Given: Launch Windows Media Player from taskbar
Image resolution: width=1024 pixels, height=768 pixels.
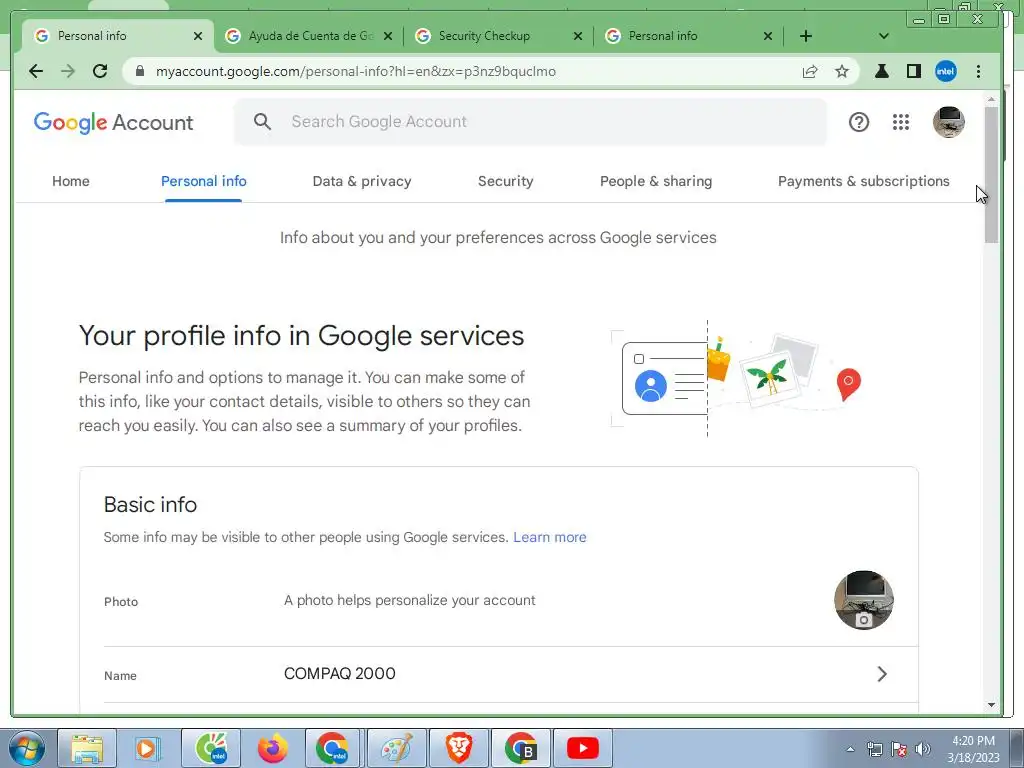Looking at the screenshot, I should (148, 748).
